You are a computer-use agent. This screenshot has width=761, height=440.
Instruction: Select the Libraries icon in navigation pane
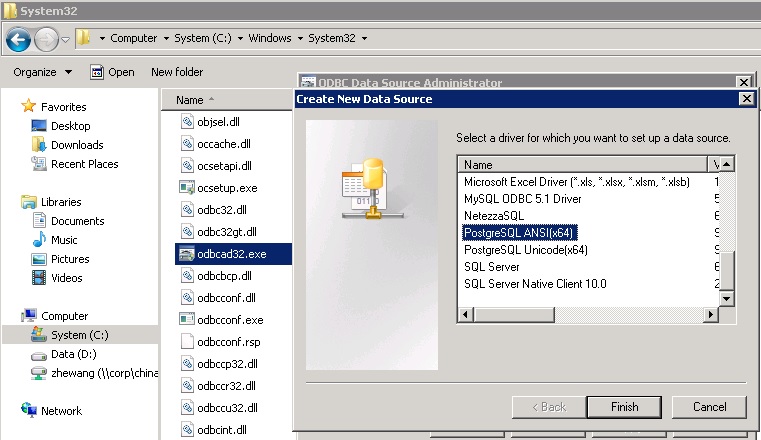[x=29, y=202]
